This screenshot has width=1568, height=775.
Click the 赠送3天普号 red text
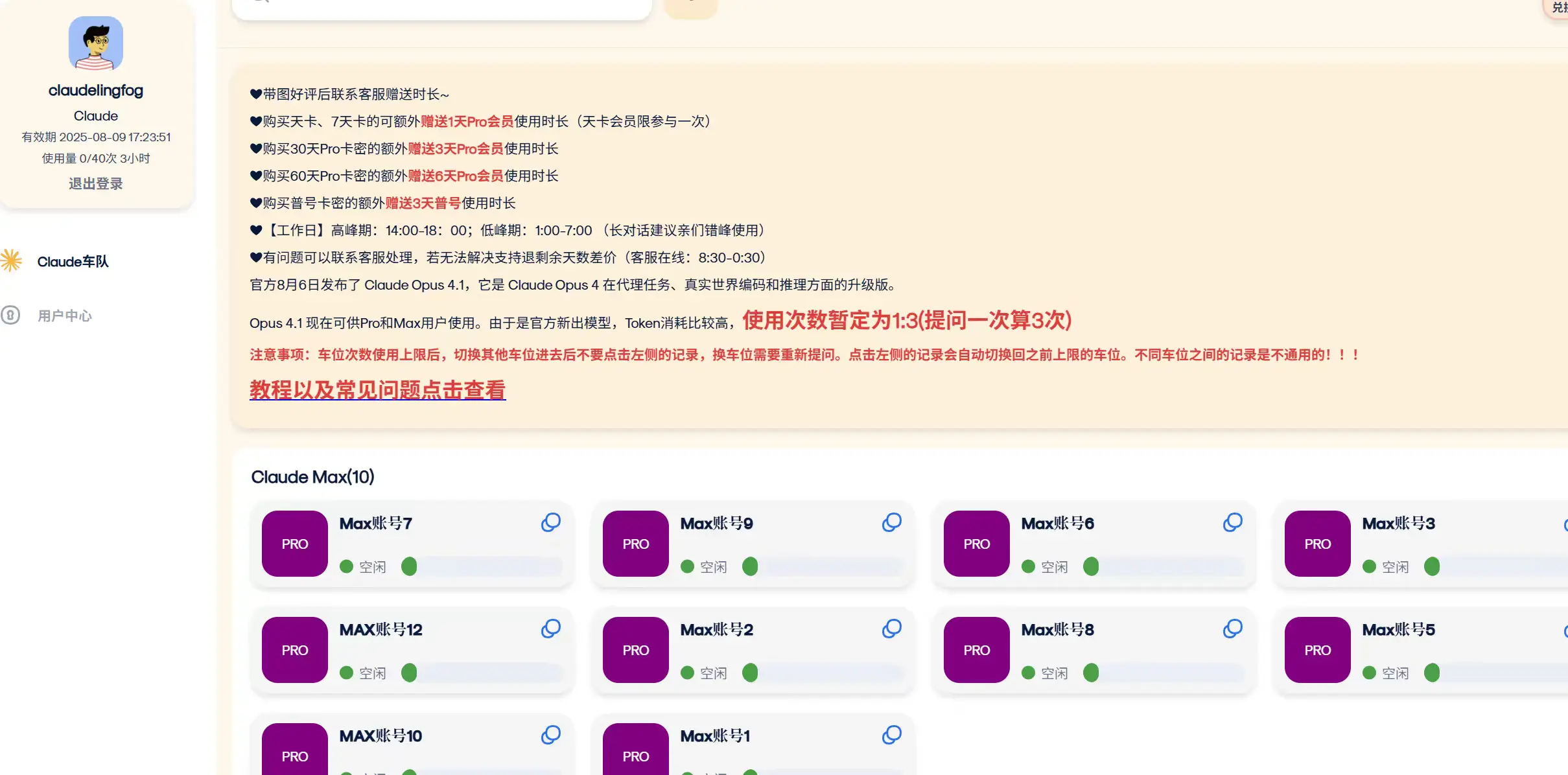pyautogui.click(x=423, y=203)
